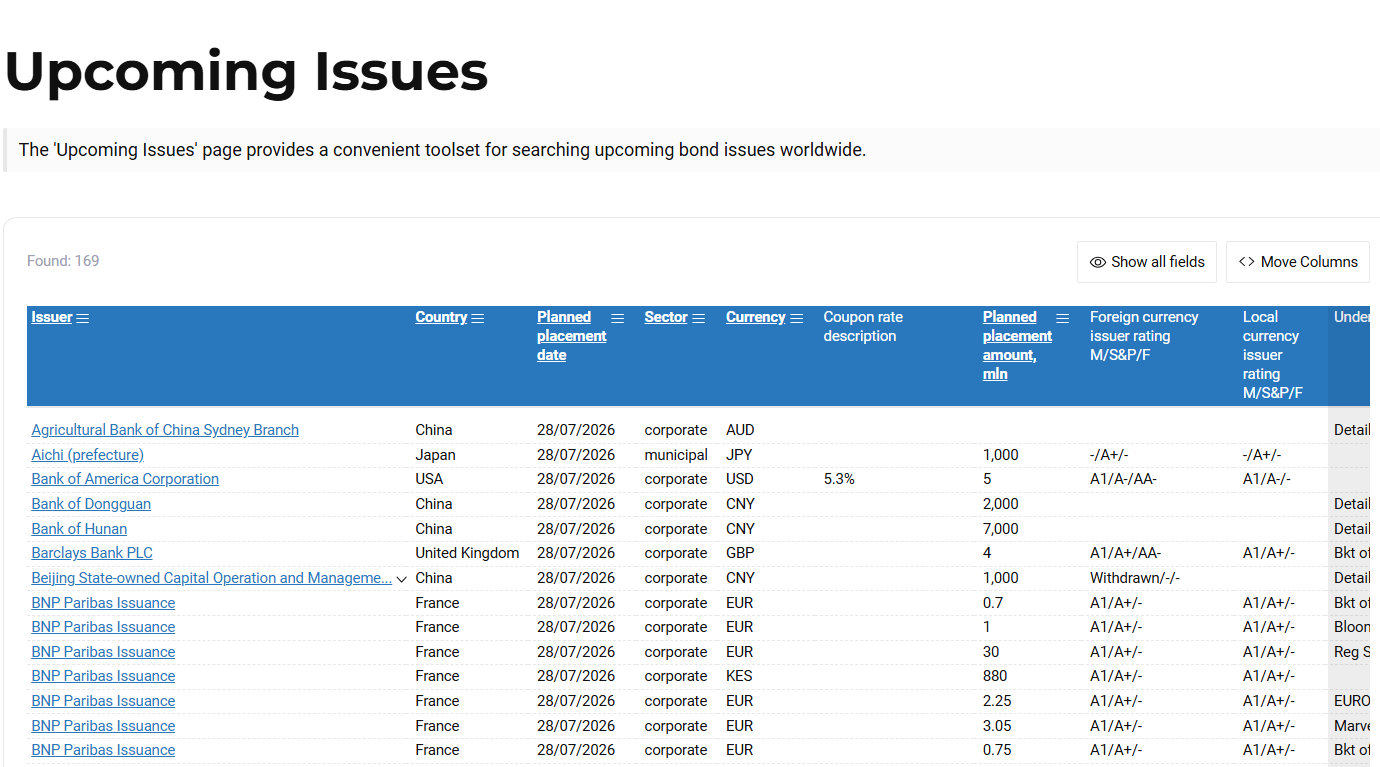
Task: Open BNP Paribas Issuance link with amount 0.75
Action: point(103,750)
